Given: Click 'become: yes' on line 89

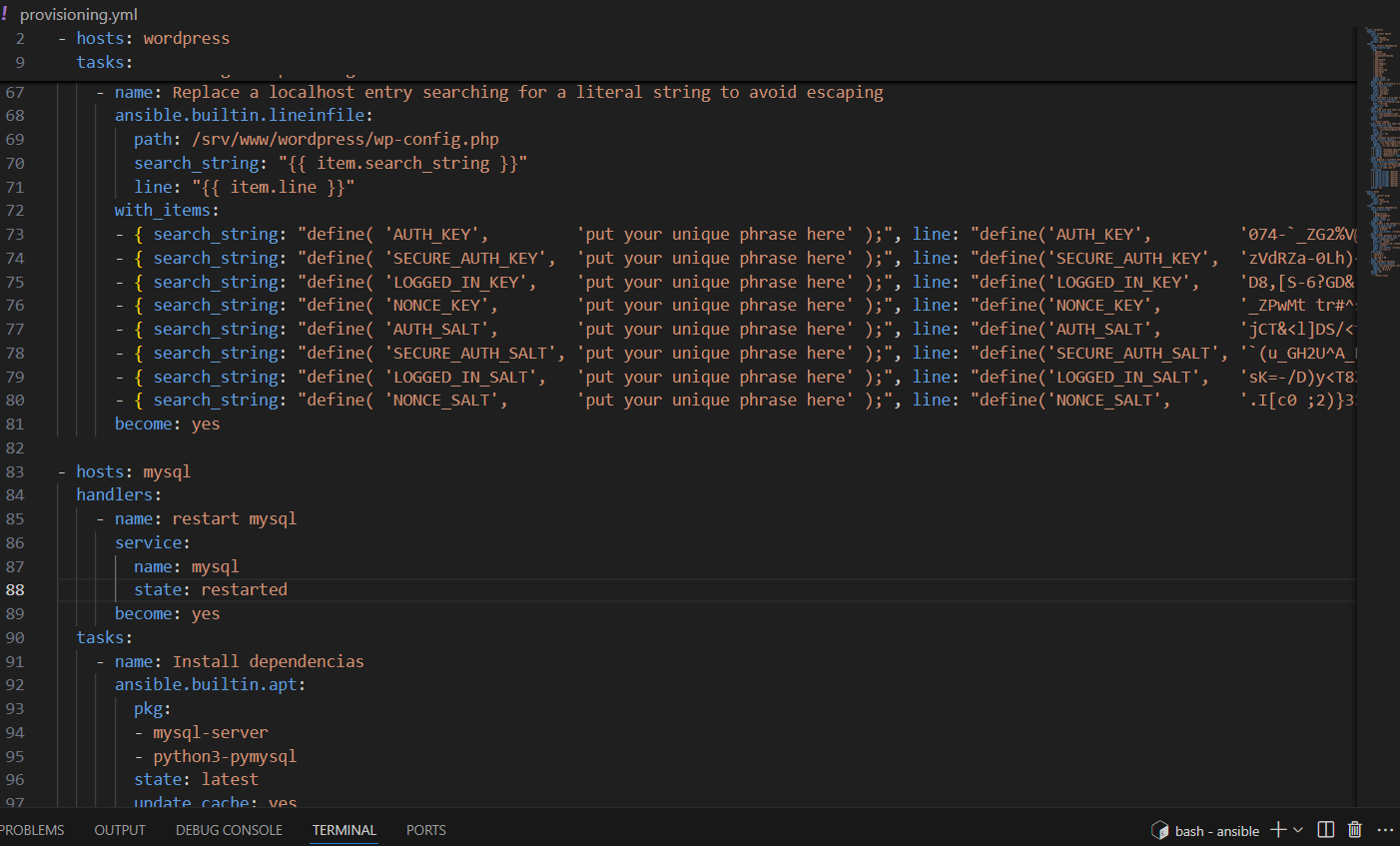Looking at the screenshot, I should tap(167, 613).
